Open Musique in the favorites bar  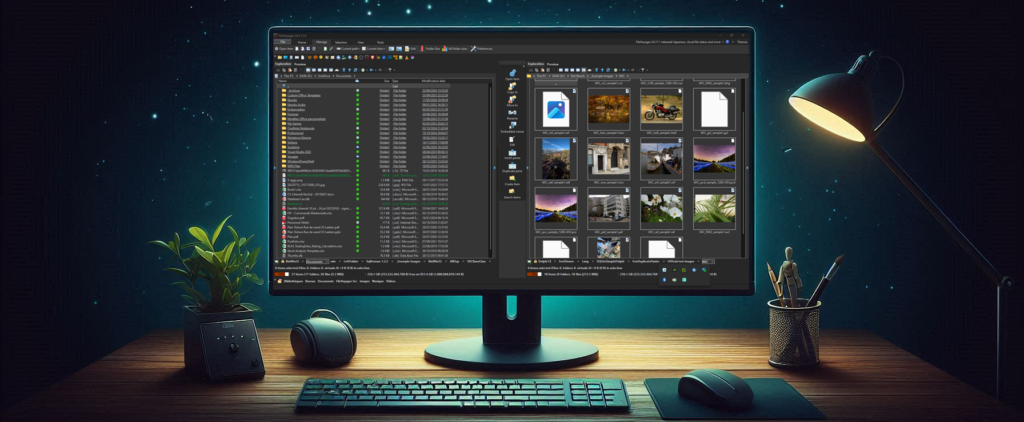377,281
